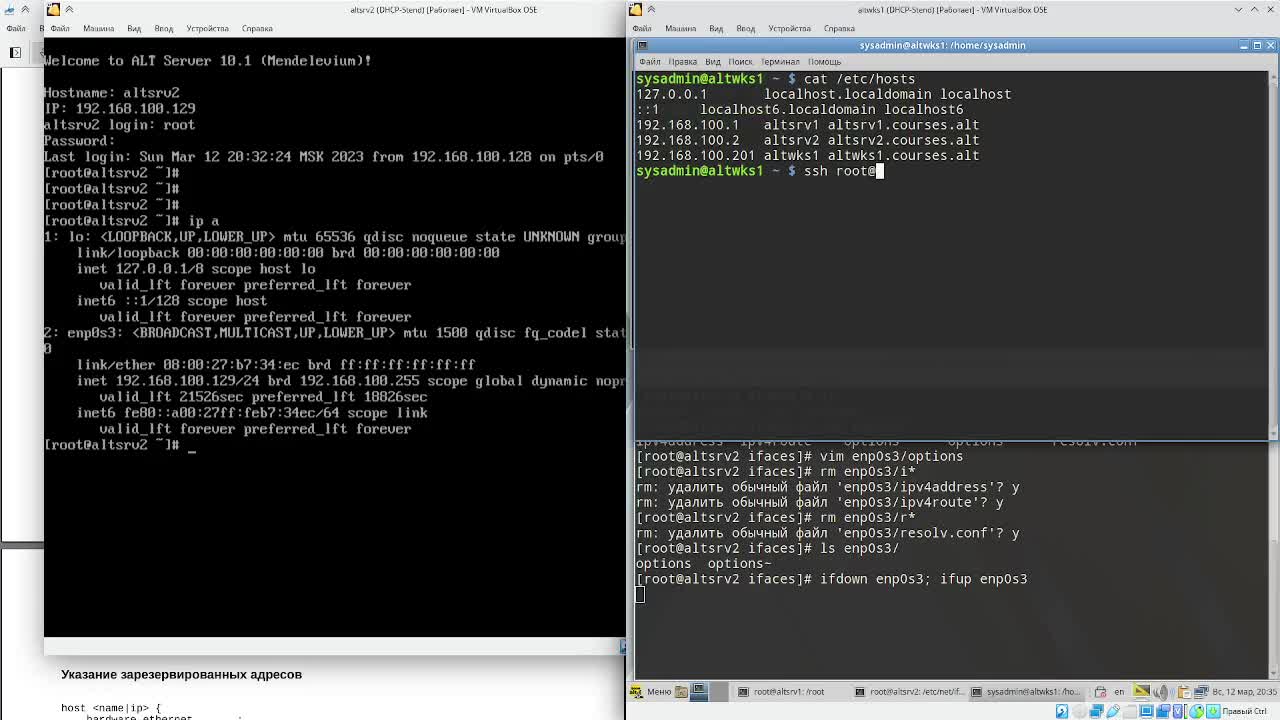
Task: Click display settings status icon
Action: click(1146, 711)
